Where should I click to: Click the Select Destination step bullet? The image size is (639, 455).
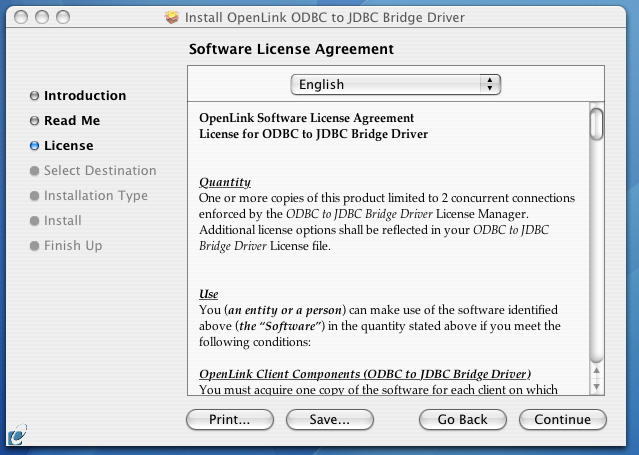pos(35,171)
